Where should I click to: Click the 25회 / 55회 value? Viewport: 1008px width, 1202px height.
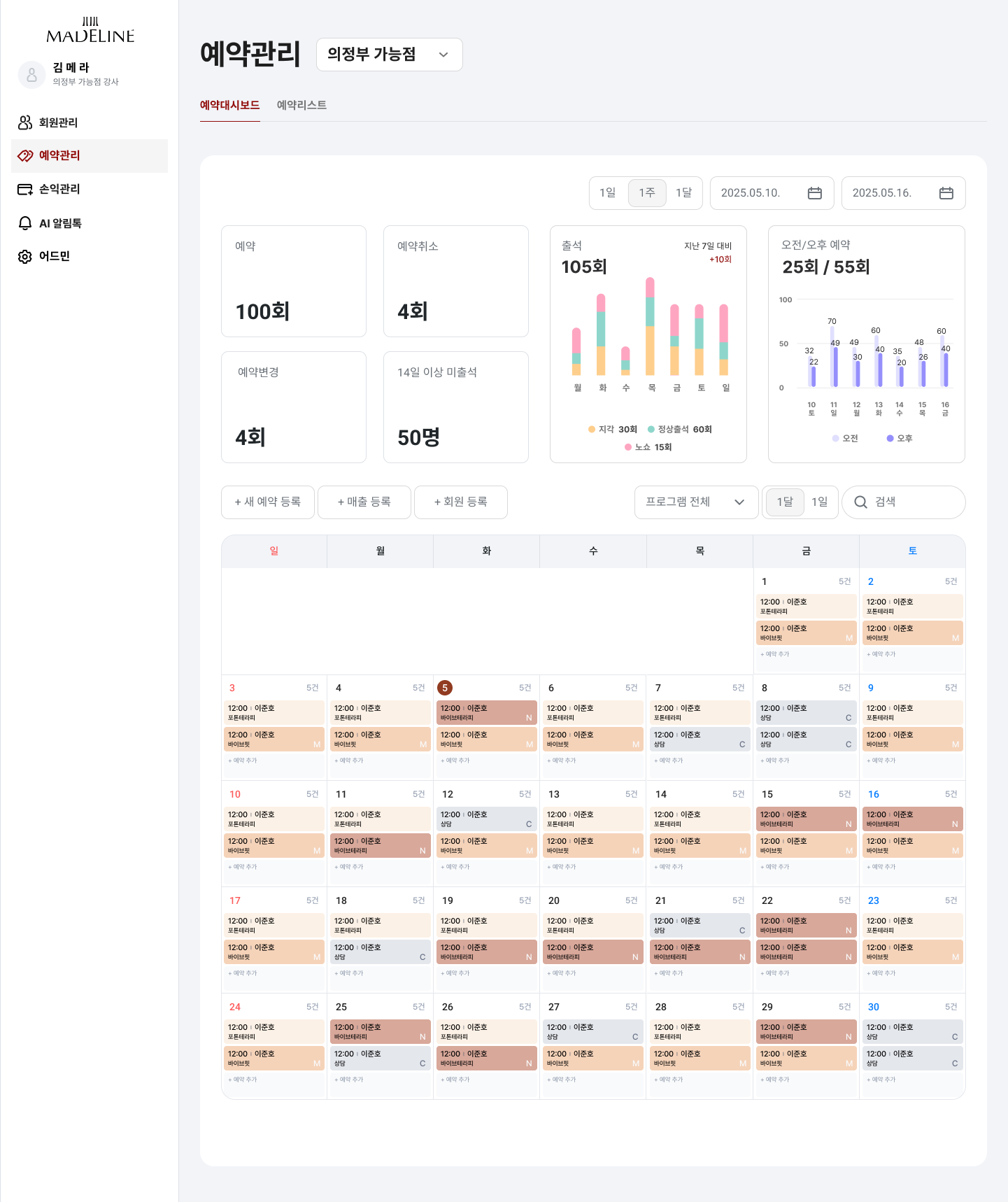826,267
